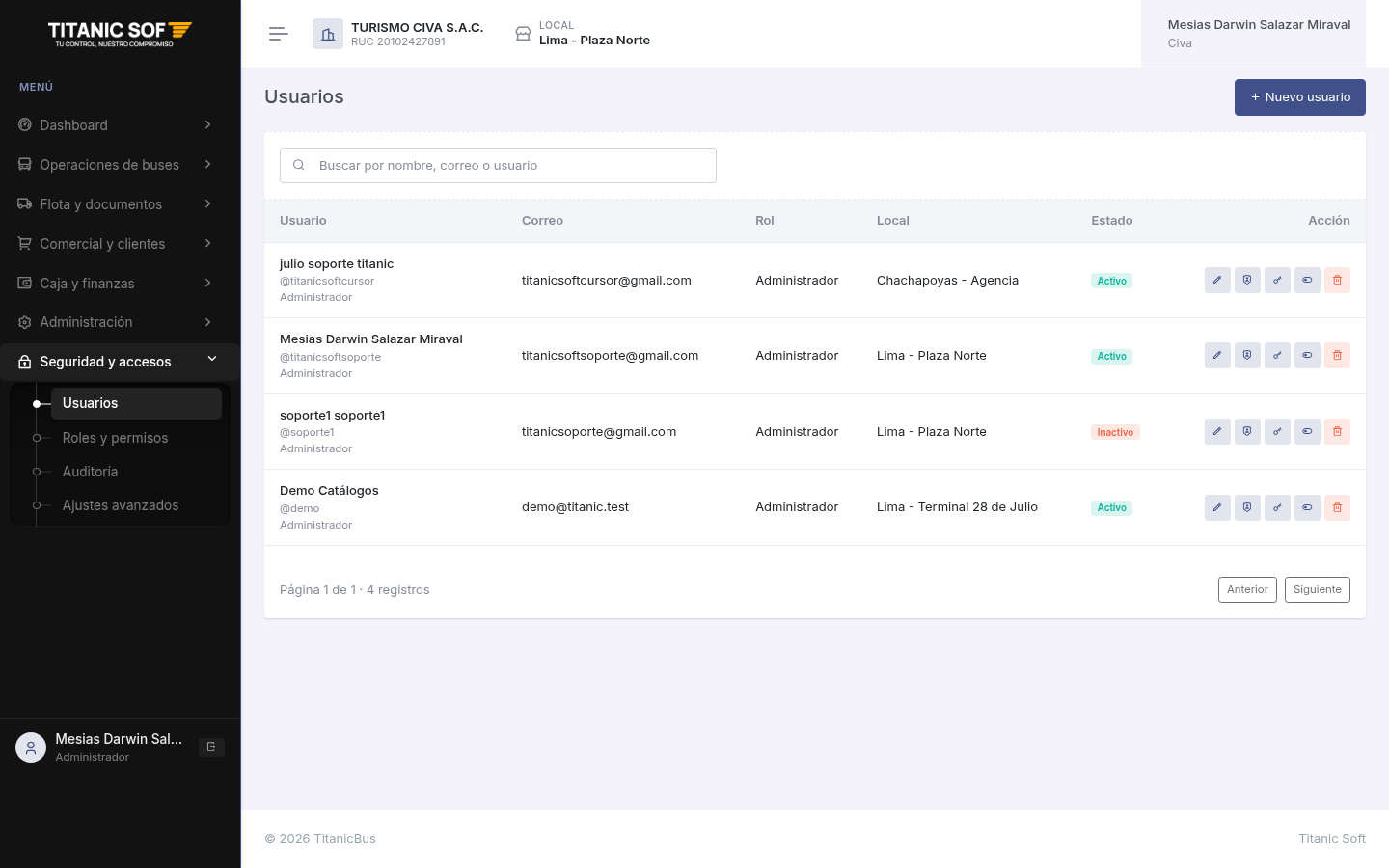Toggle status switch for soporte1 soporte1 row

click(1307, 432)
